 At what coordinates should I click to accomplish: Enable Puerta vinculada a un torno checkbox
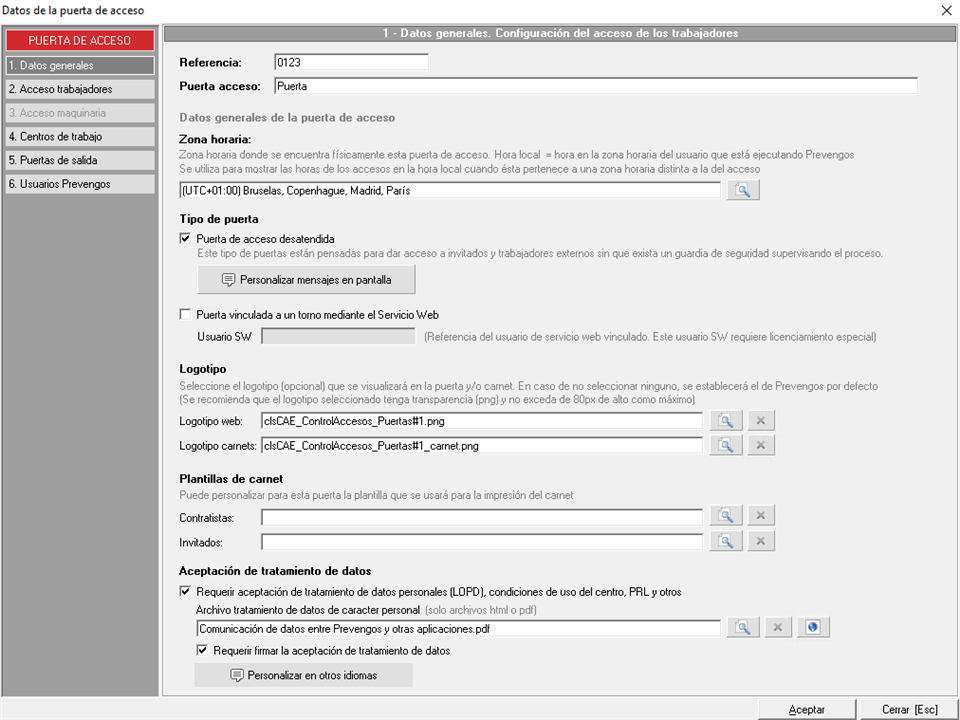[x=185, y=314]
